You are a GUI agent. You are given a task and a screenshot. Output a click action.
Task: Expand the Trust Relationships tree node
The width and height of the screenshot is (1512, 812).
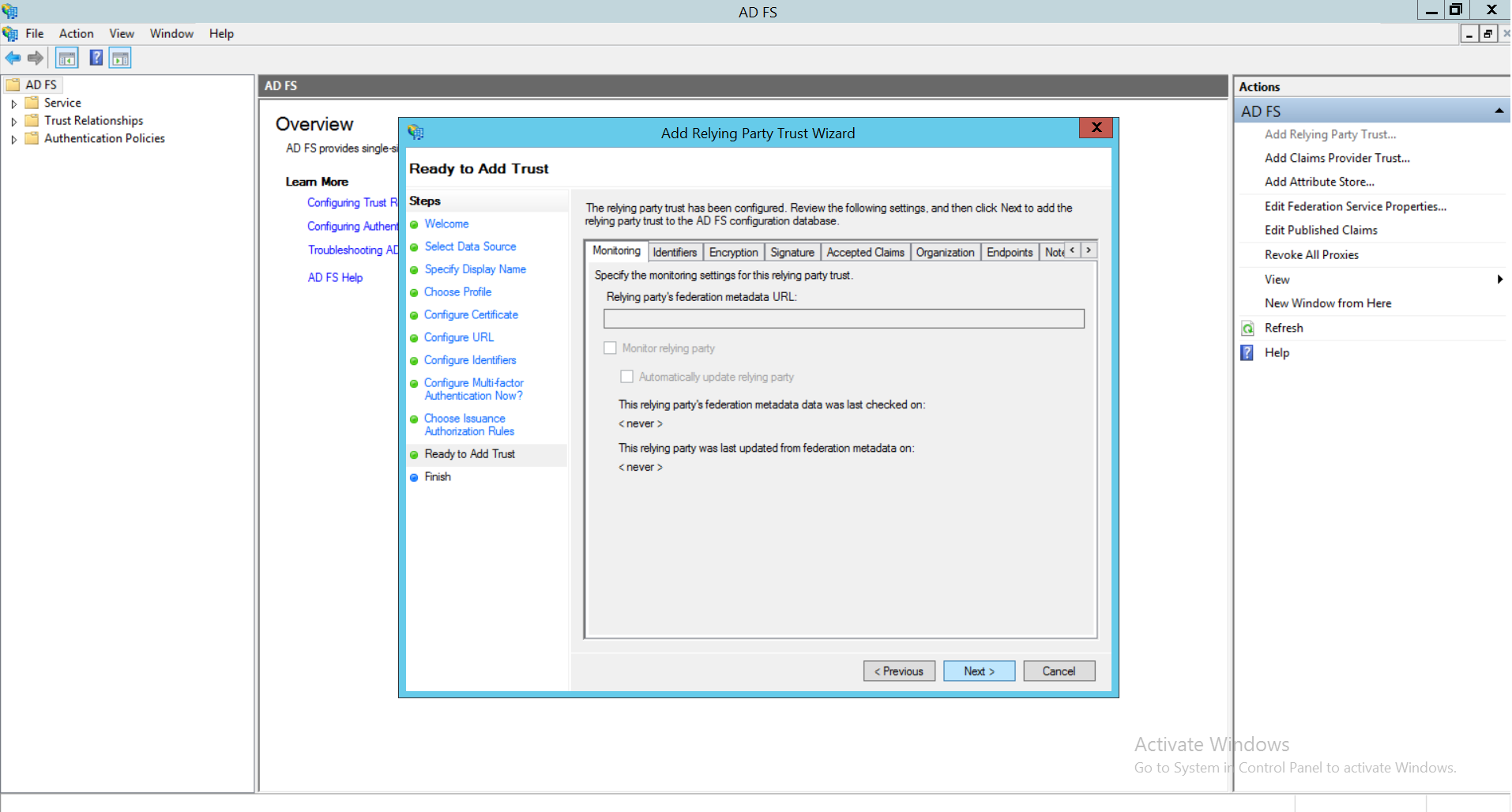pos(13,120)
